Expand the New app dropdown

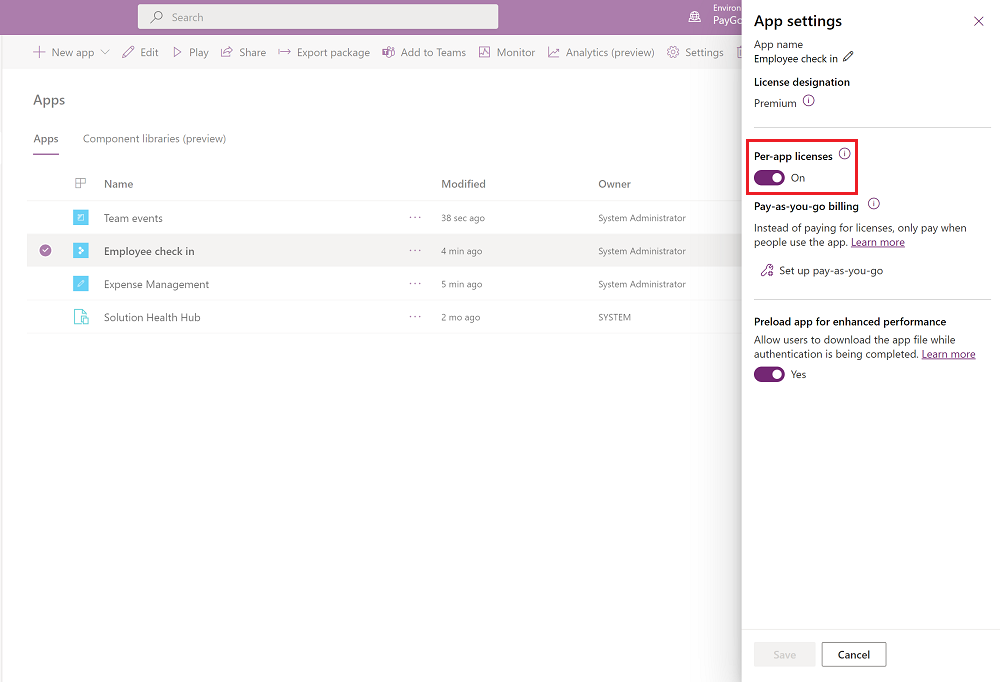click(105, 53)
